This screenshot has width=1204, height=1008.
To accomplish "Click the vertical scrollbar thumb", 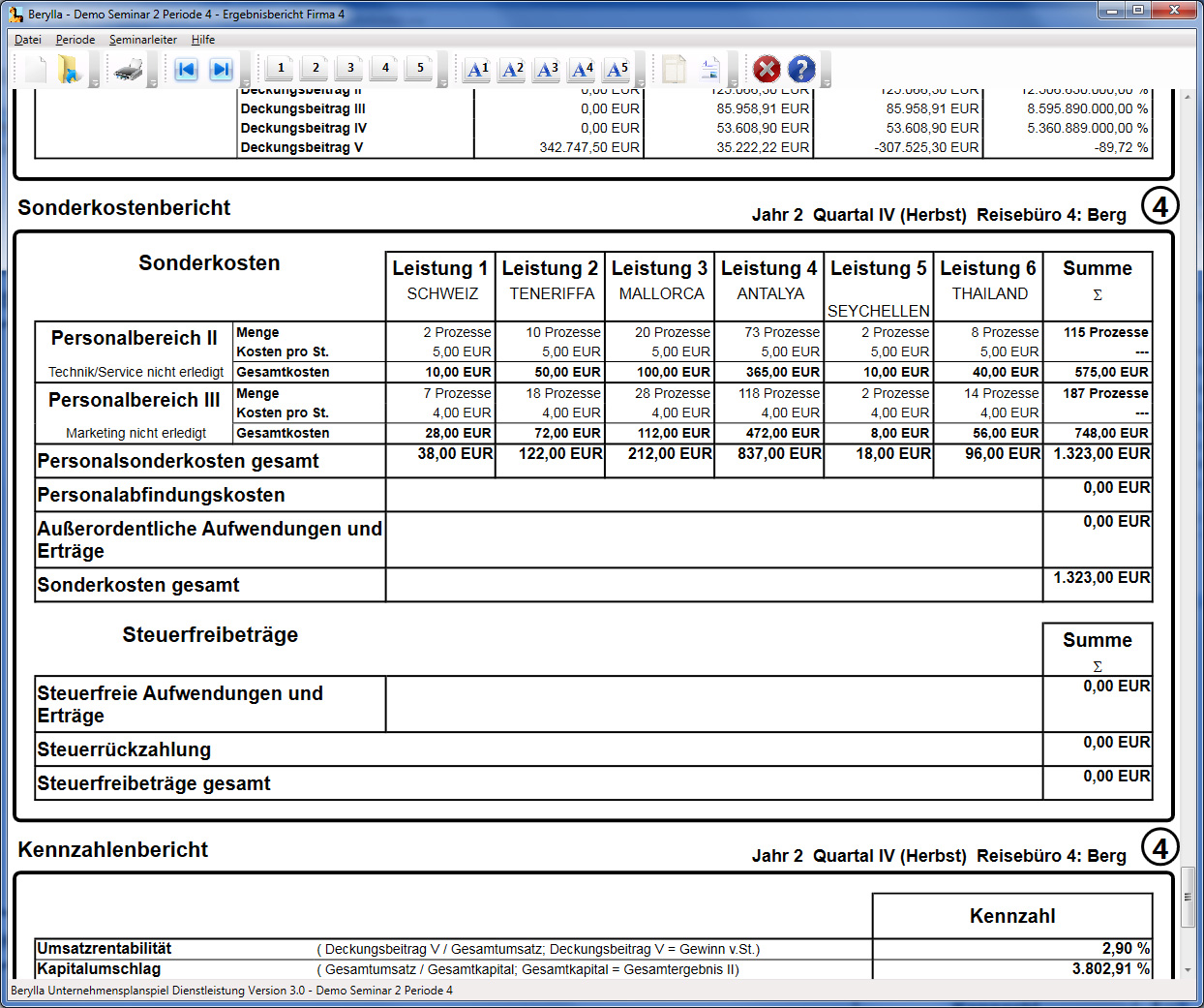I will pyautogui.click(x=1188, y=896).
